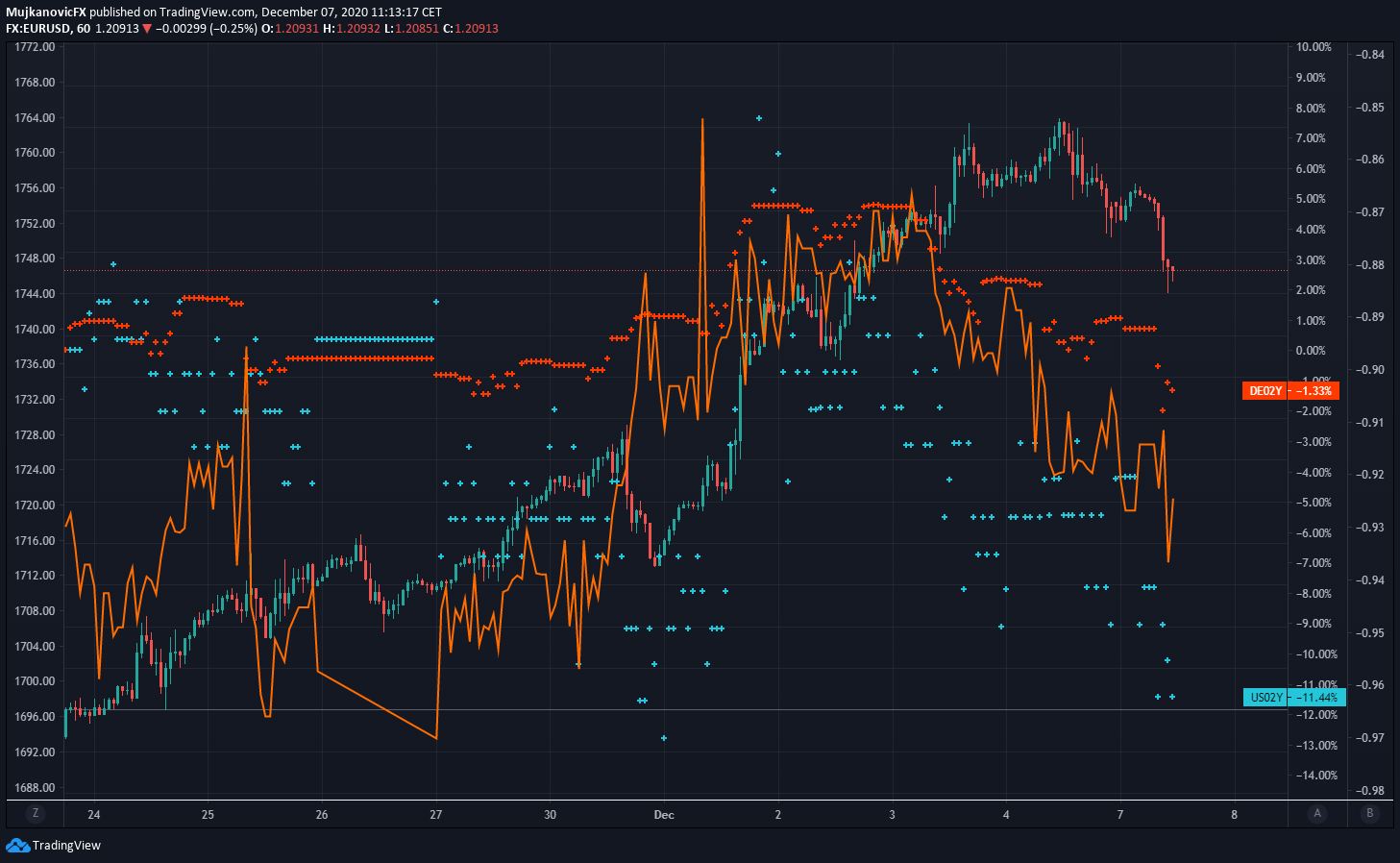Image resolution: width=1400 pixels, height=863 pixels.
Task: Click the 1700.00 label on left price axis
Action: (35, 681)
